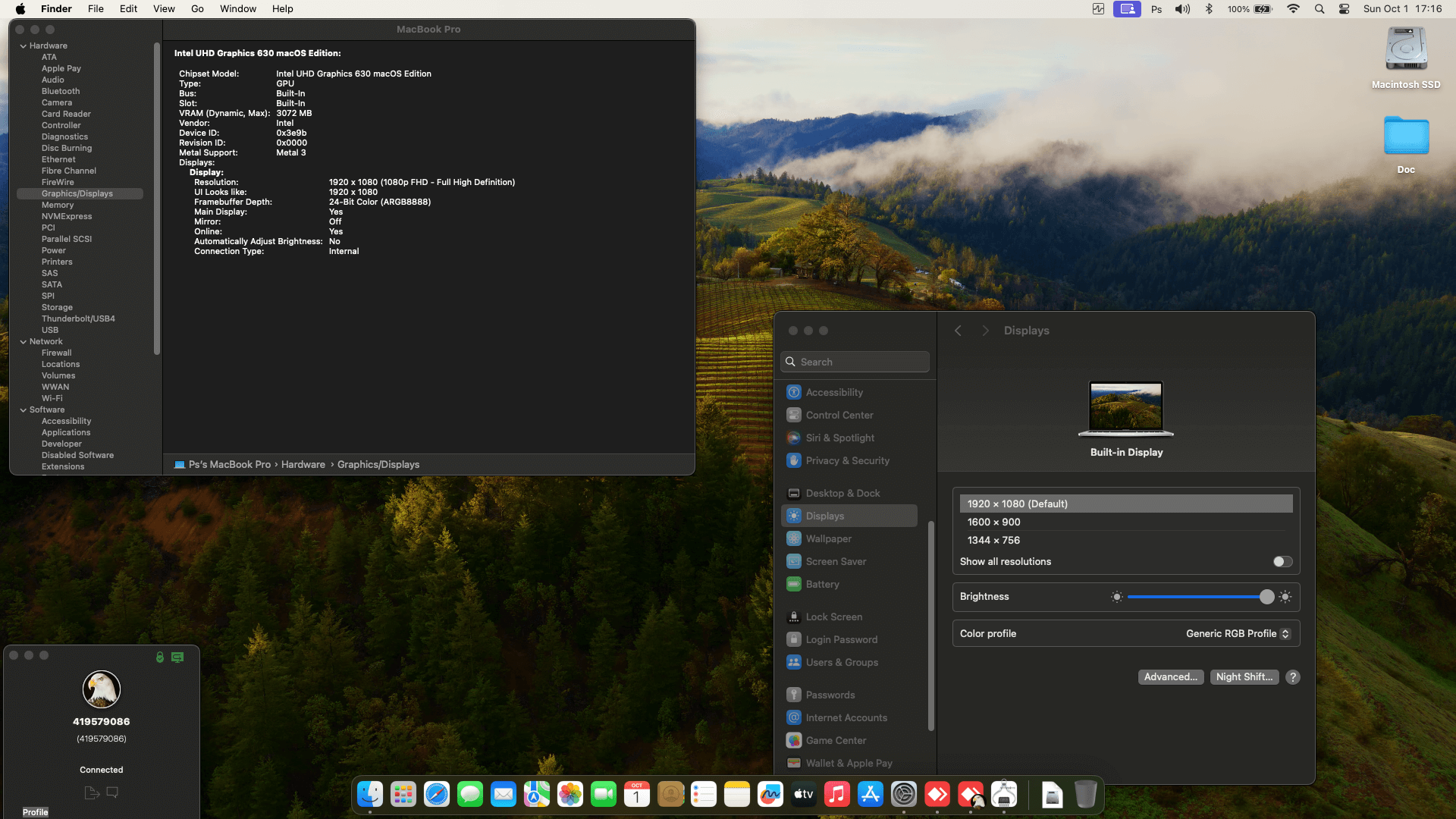Open the Edit menu
The width and height of the screenshot is (1456, 819).
[129, 9]
